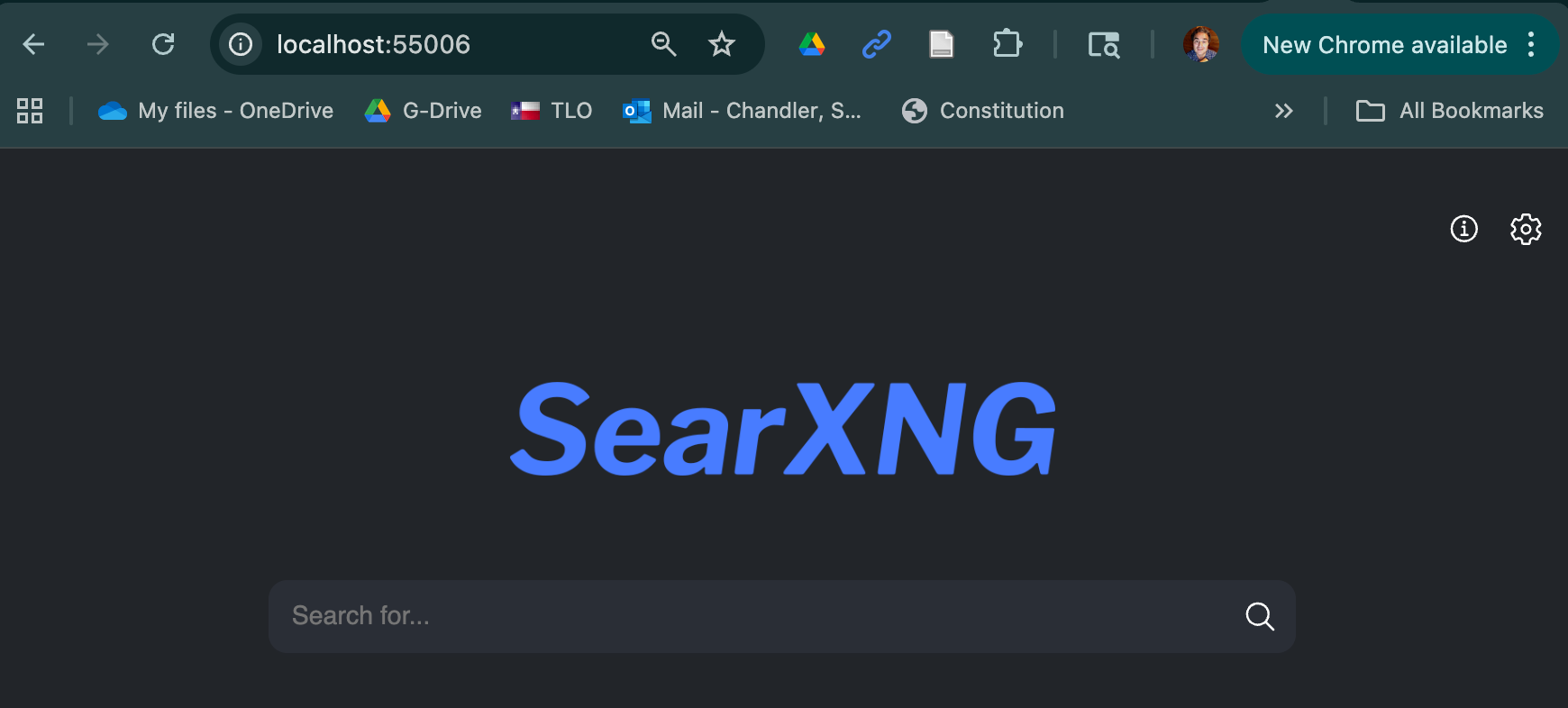
Task: Focus the Search for... input field
Action: 755,616
